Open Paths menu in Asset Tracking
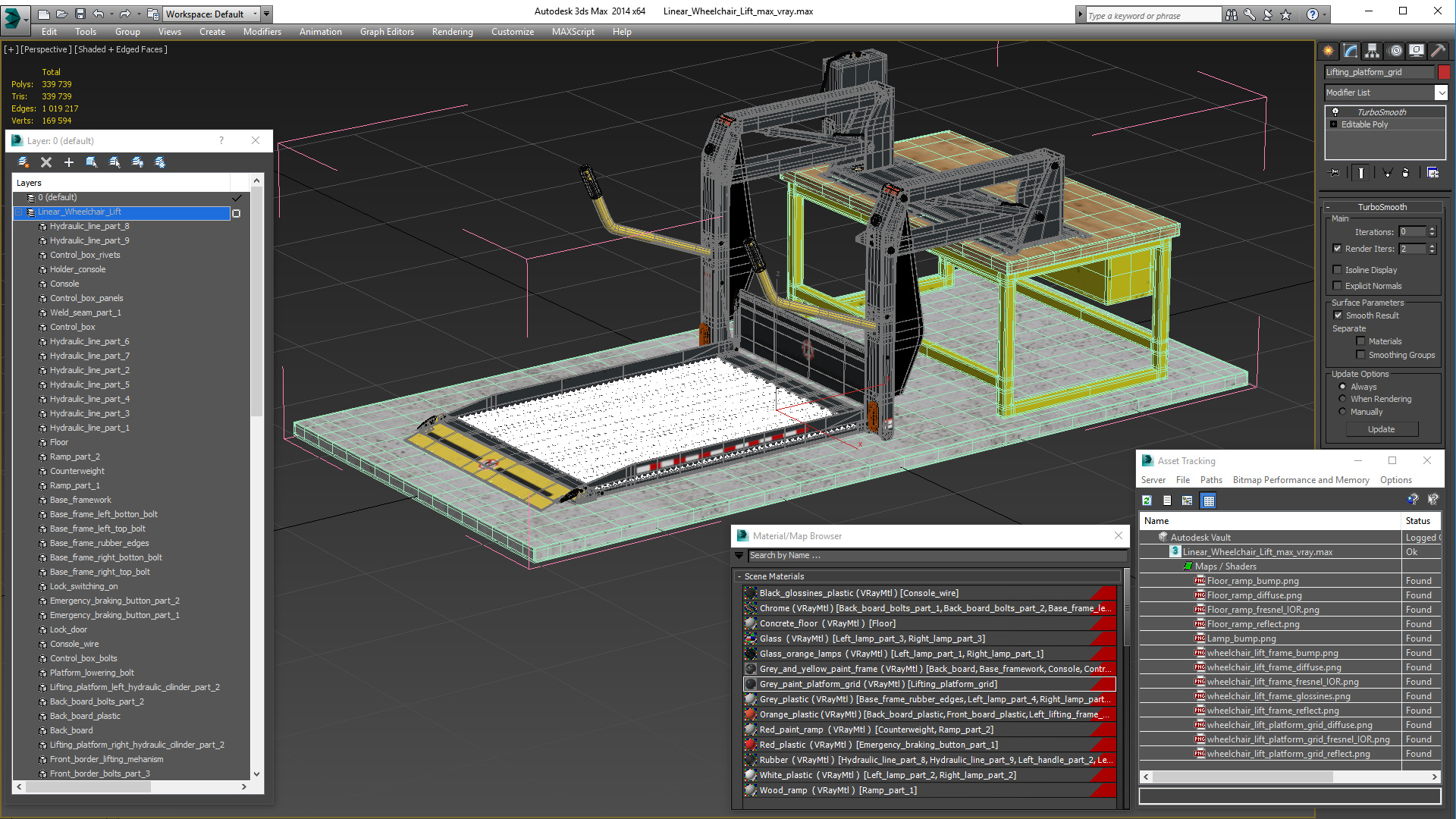The image size is (1456, 819). (x=1211, y=480)
